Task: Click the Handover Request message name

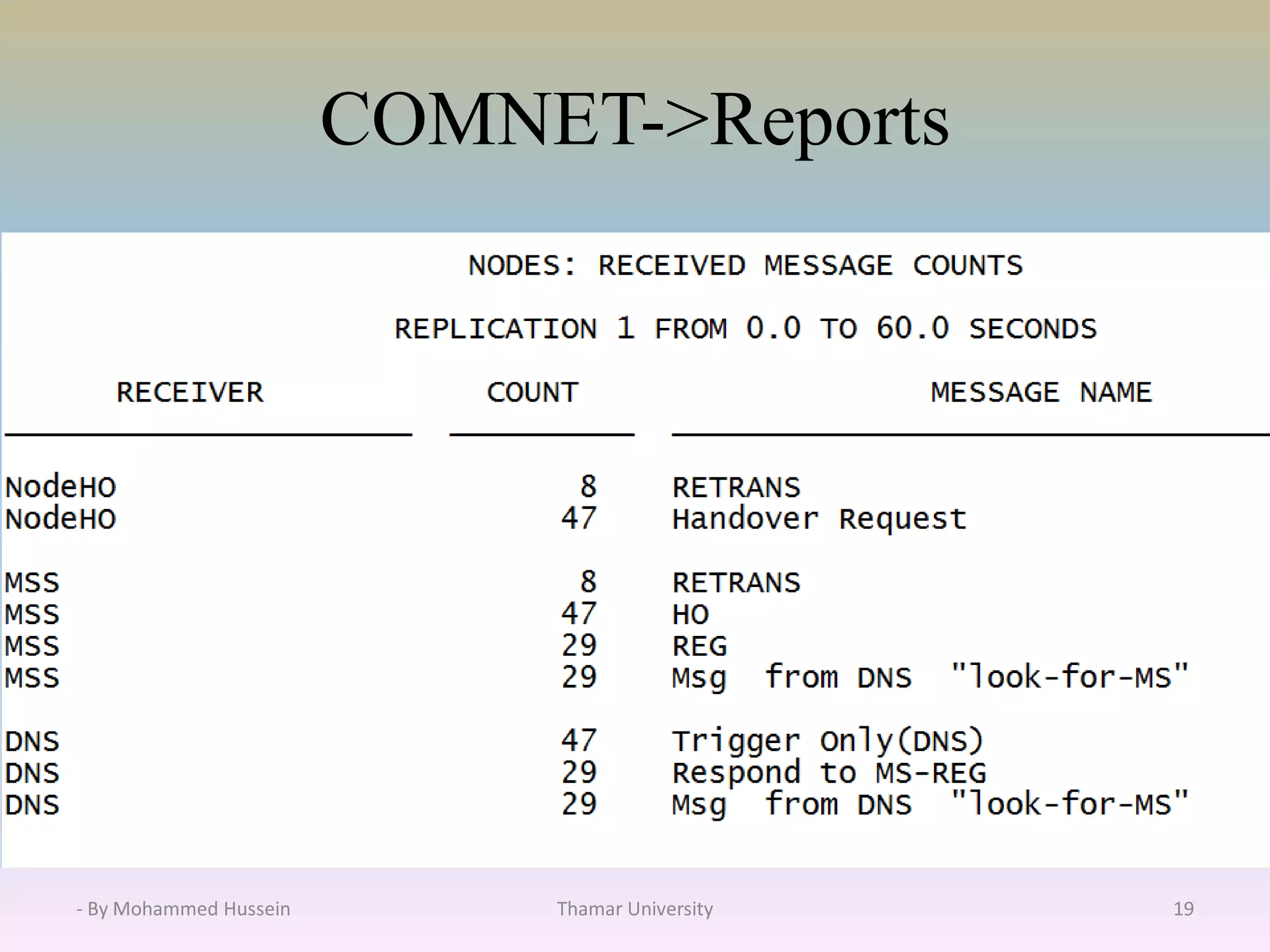Action: [819, 519]
